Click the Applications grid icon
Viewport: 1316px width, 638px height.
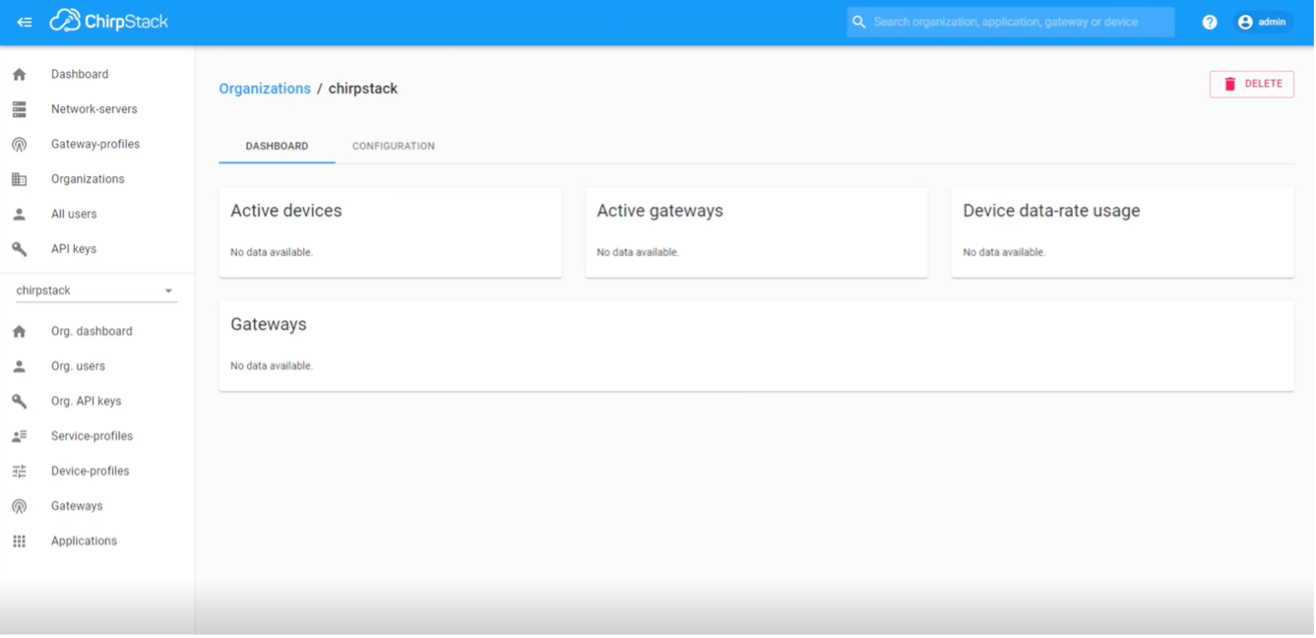point(19,541)
